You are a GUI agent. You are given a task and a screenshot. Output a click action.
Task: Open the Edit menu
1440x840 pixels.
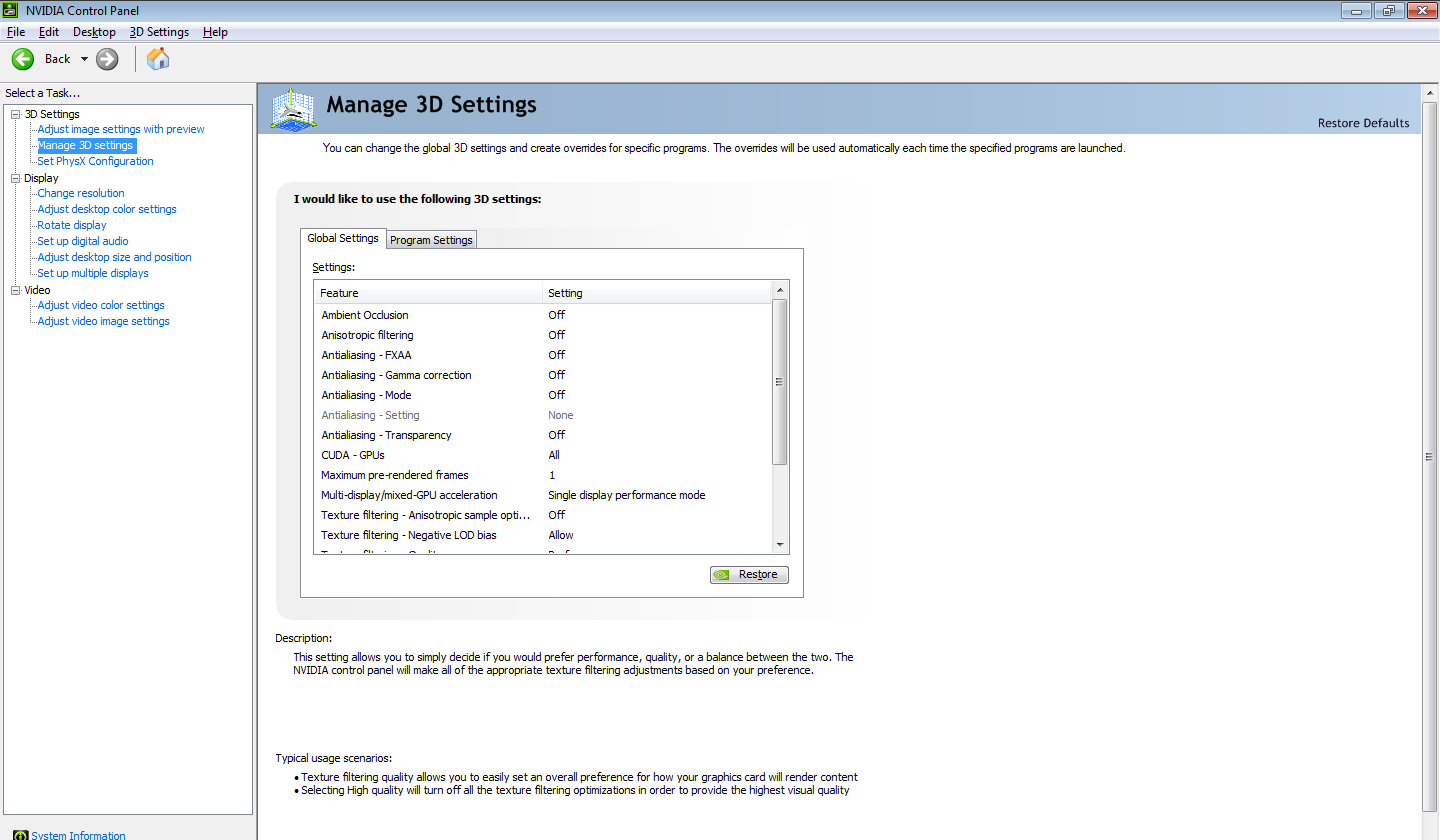coord(49,32)
